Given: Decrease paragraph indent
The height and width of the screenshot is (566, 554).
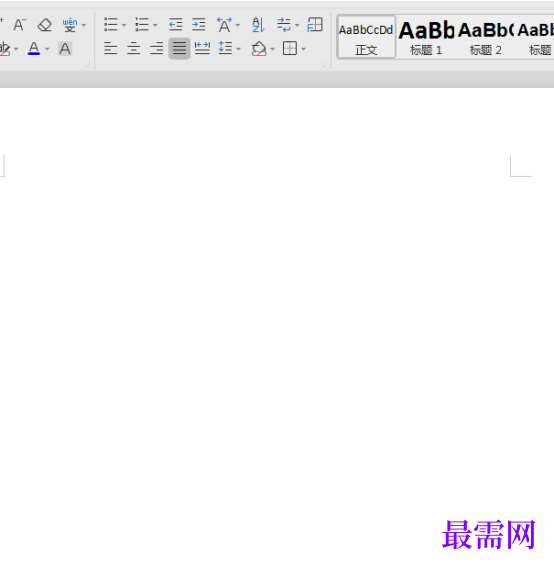Looking at the screenshot, I should 176,25.
